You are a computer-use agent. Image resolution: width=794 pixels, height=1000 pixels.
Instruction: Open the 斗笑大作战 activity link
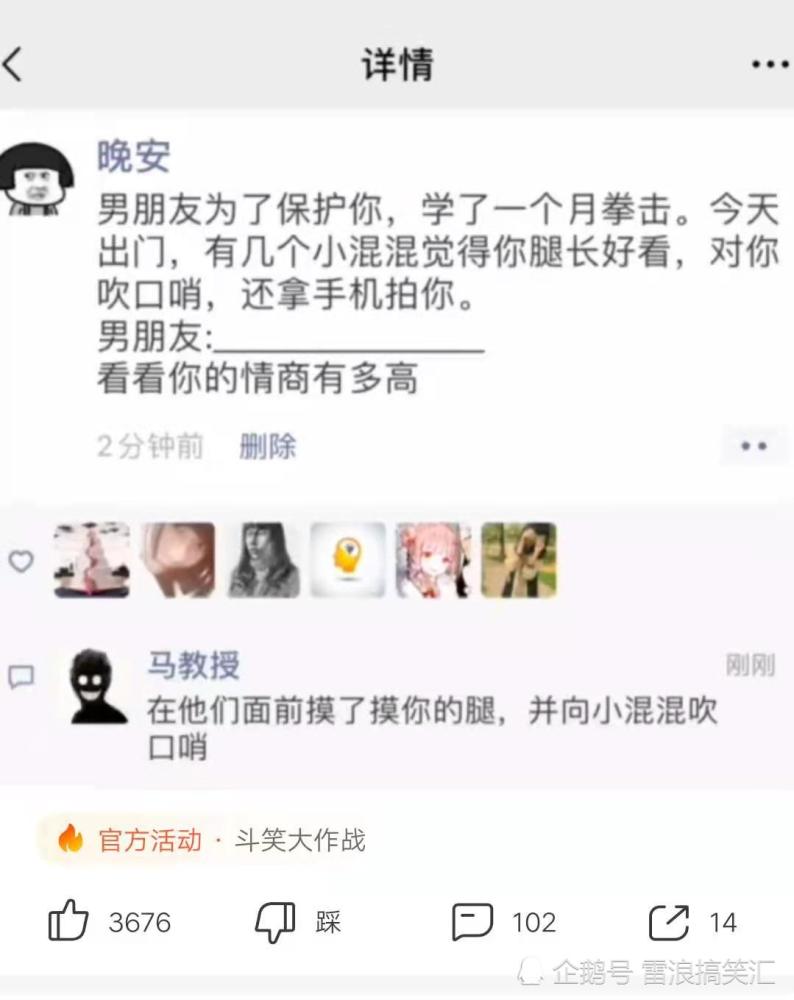[300, 840]
